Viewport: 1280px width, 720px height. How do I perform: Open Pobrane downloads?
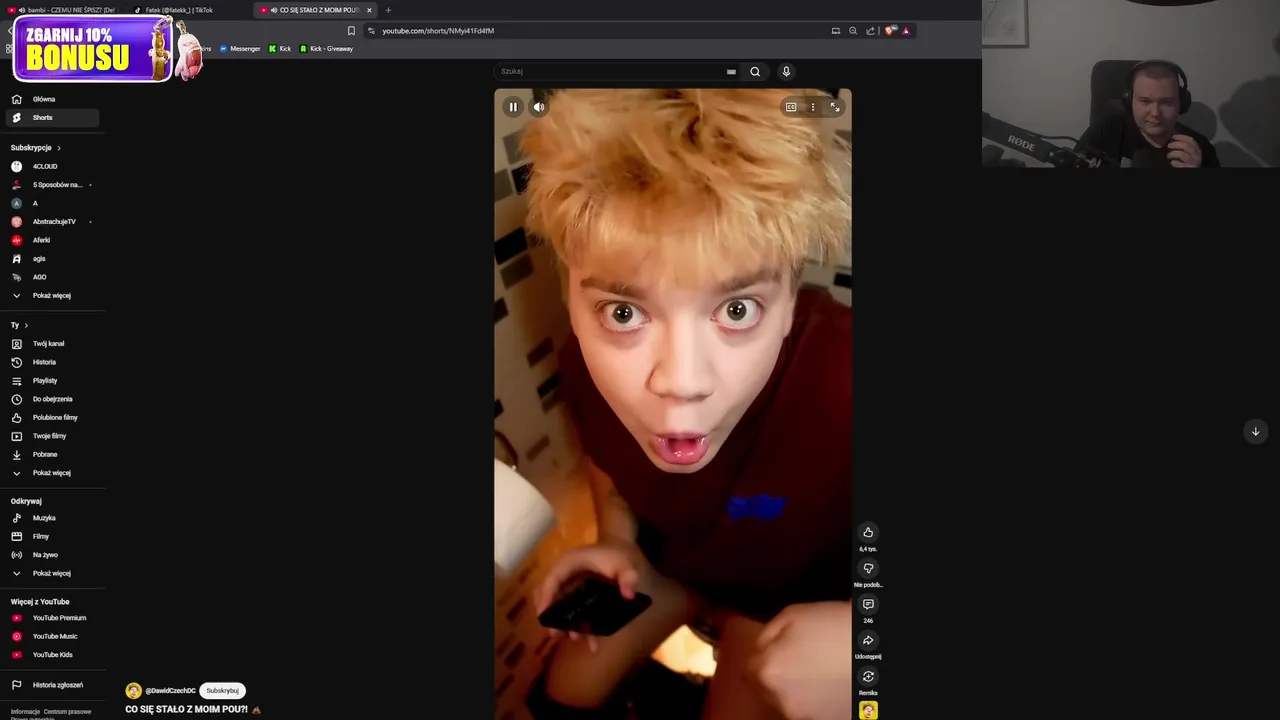click(x=52, y=454)
